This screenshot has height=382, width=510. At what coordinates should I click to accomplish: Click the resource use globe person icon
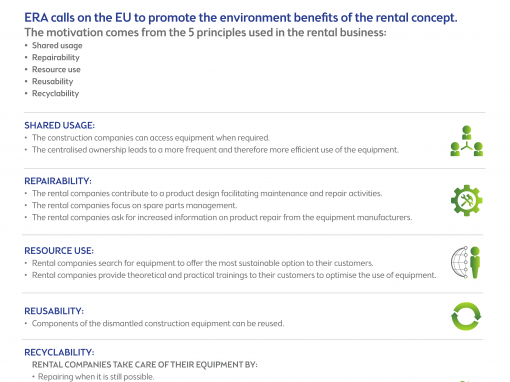pyautogui.click(x=466, y=262)
